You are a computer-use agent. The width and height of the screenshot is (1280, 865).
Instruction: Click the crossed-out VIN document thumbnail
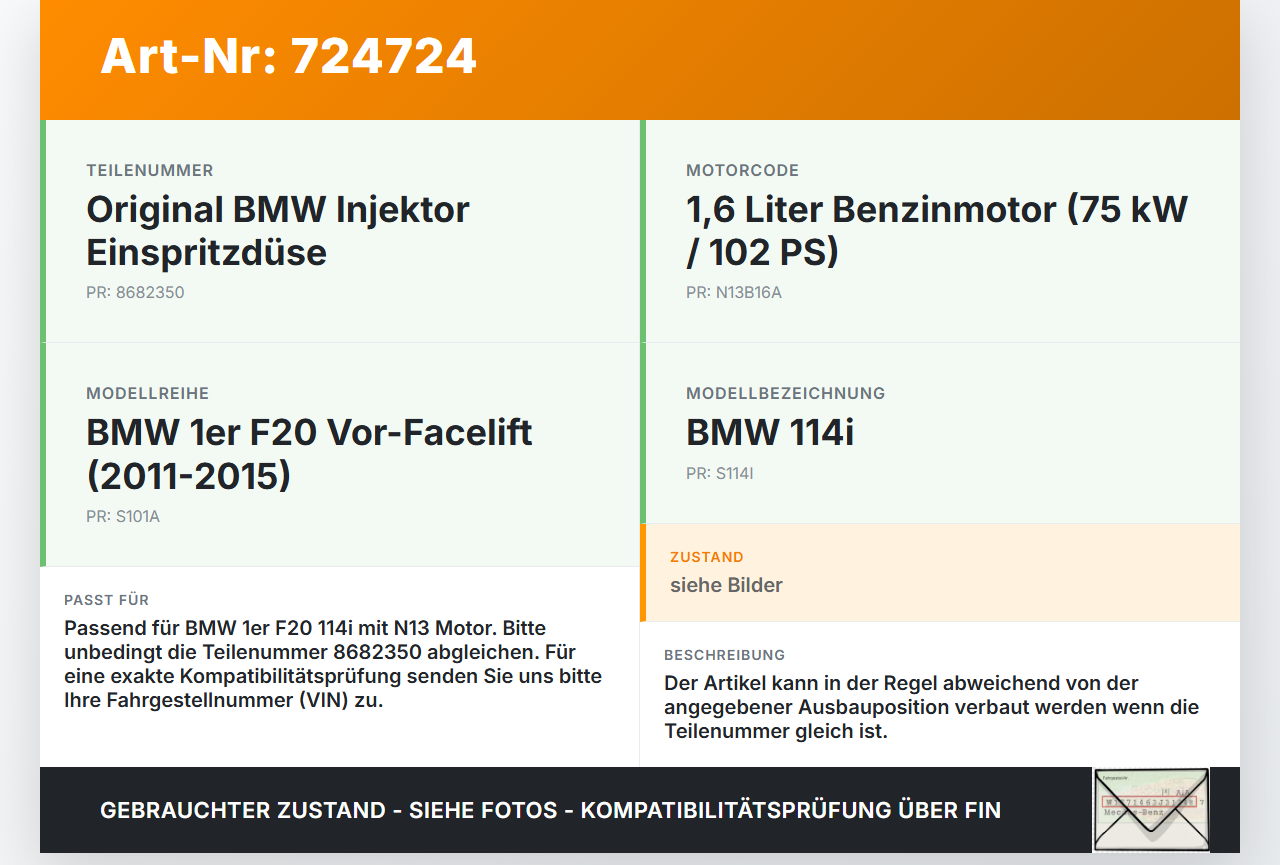tap(1151, 810)
